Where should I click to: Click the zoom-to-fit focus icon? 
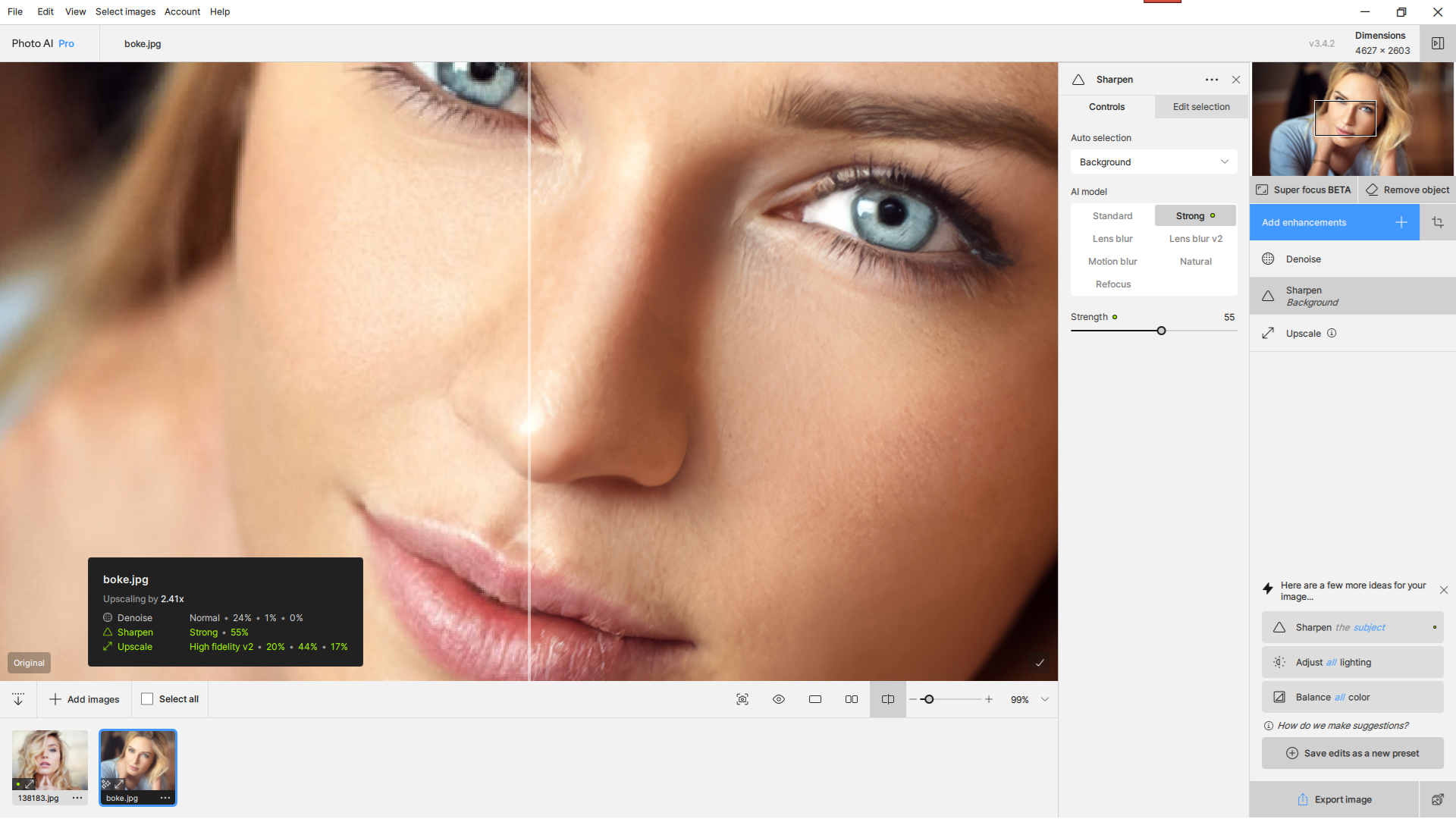(742, 699)
